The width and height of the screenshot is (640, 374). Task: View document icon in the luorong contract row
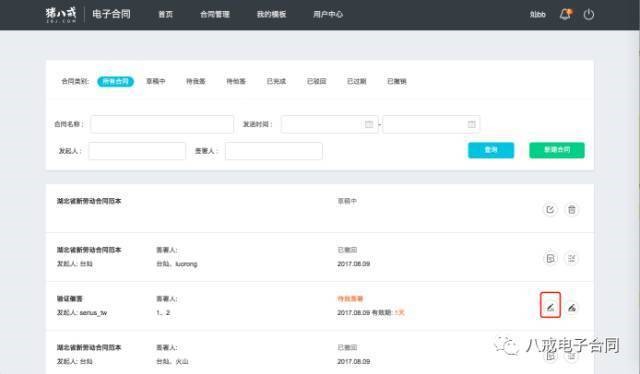[x=550, y=258]
